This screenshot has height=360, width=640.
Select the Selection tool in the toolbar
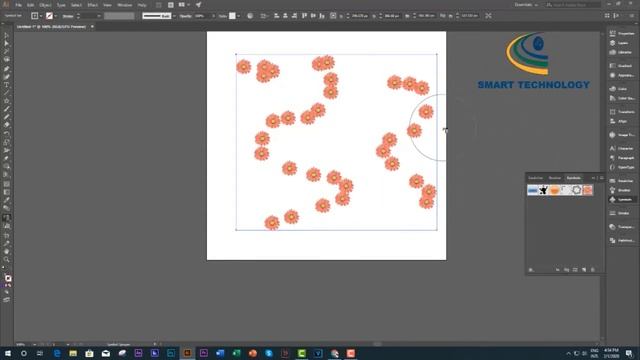(x=6, y=36)
